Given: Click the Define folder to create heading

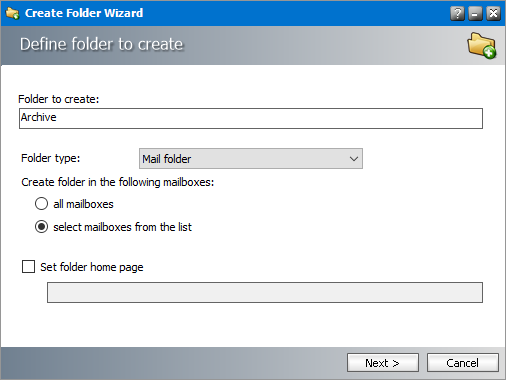Looking at the screenshot, I should (101, 44).
